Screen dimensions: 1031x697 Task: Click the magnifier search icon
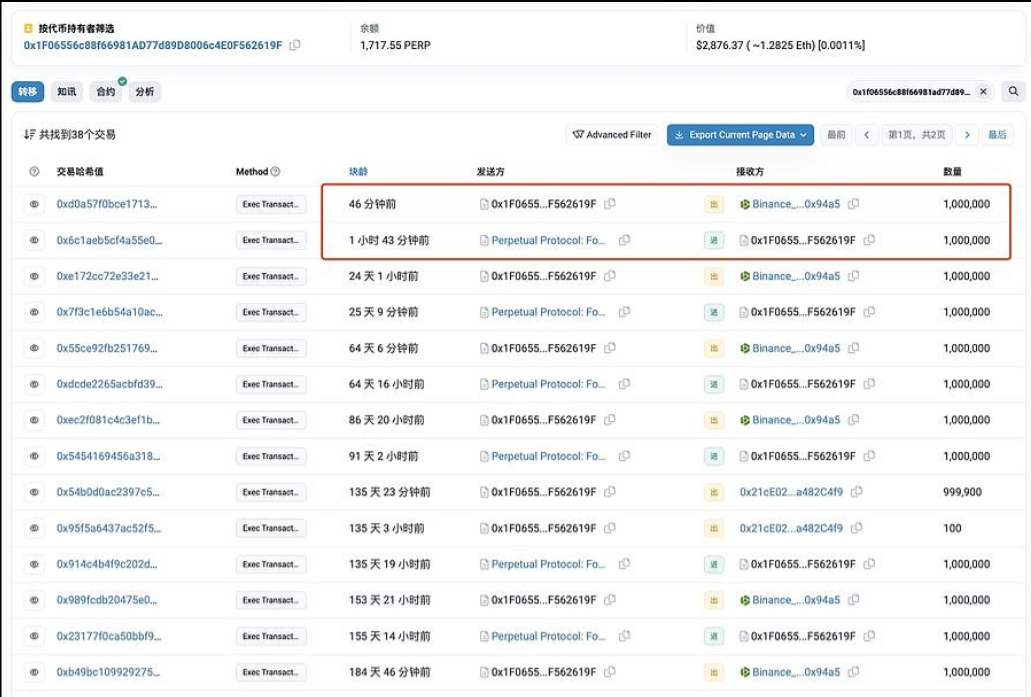point(1013,92)
